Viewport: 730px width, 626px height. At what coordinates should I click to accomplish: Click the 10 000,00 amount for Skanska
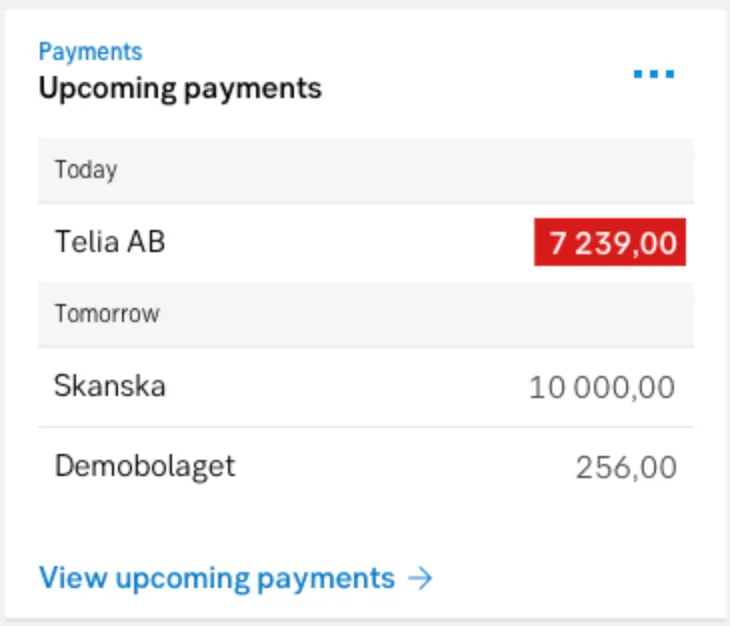602,387
